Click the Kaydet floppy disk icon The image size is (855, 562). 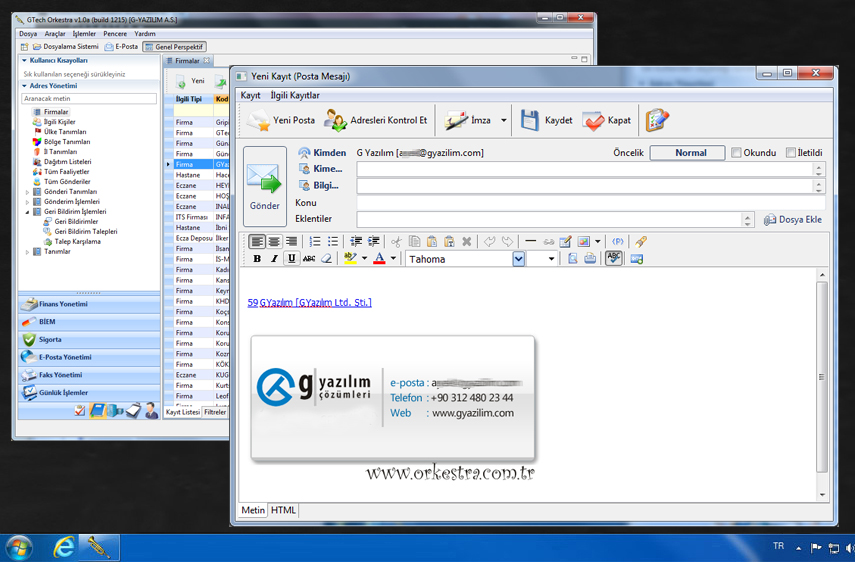pos(529,120)
